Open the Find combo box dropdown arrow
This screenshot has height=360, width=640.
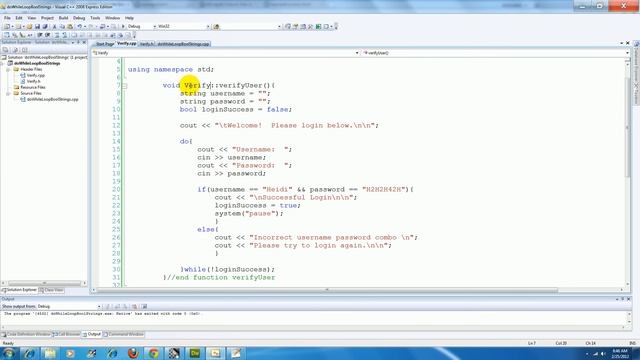279,27
